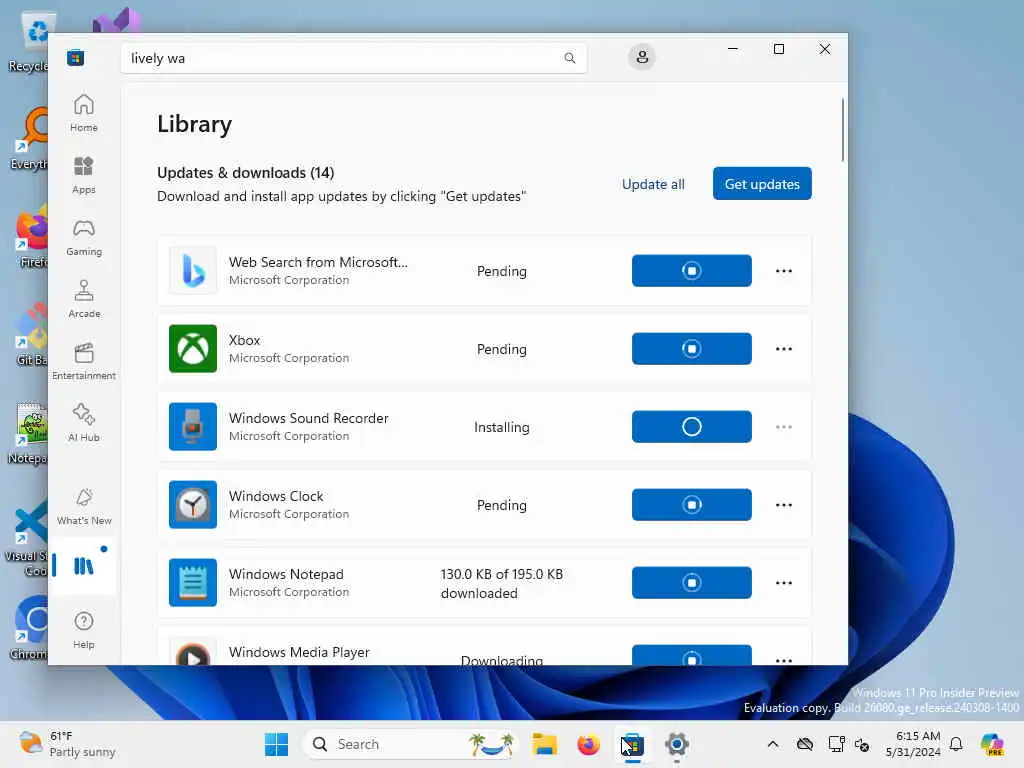The height and width of the screenshot is (768, 1024).
Task: Open more options for Windows Clock
Action: pos(784,505)
